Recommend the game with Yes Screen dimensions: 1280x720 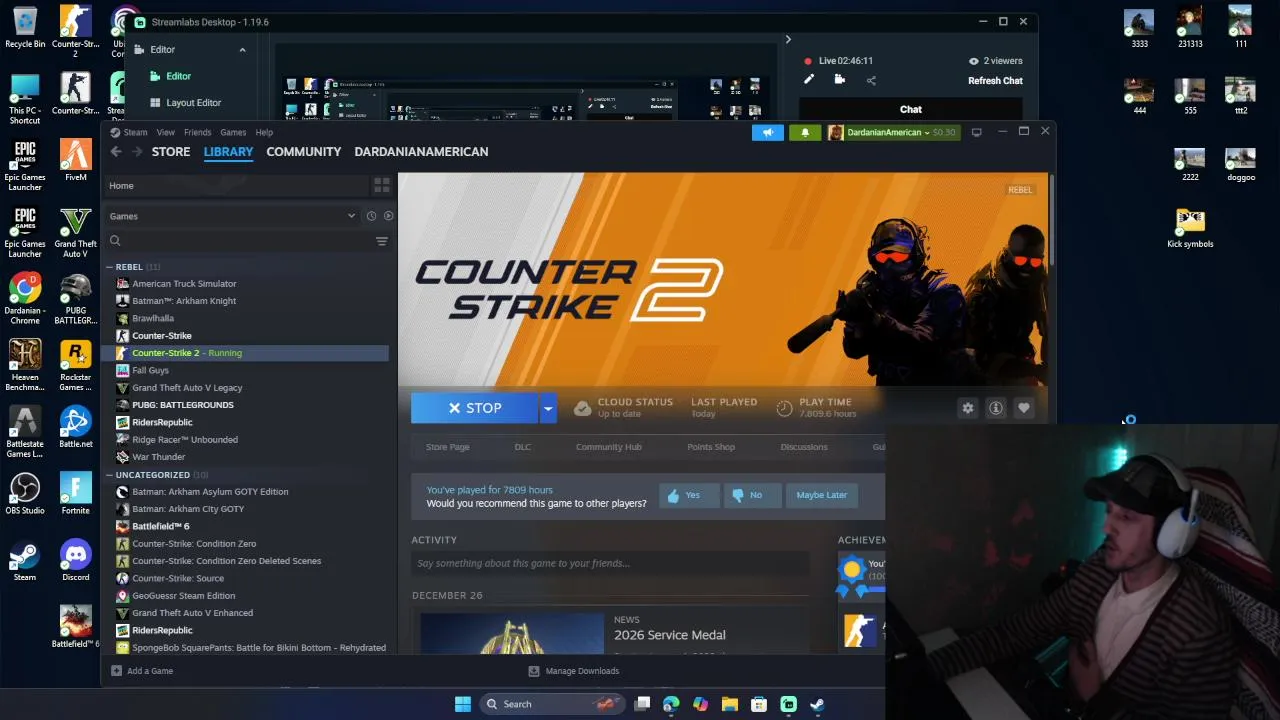click(x=689, y=495)
